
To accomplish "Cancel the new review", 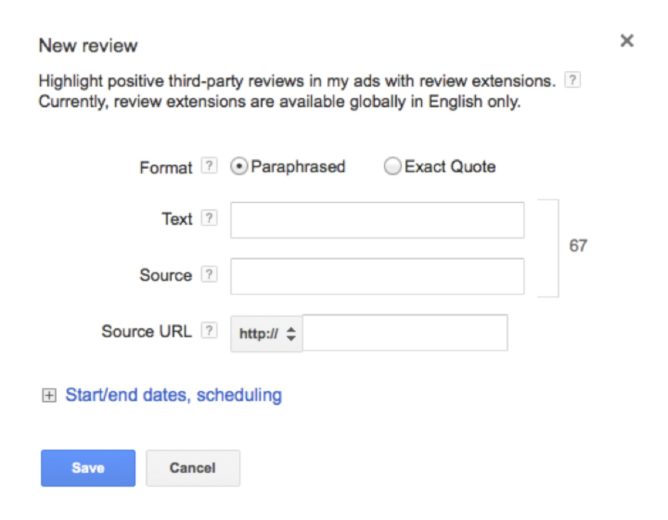I will click(x=193, y=468).
